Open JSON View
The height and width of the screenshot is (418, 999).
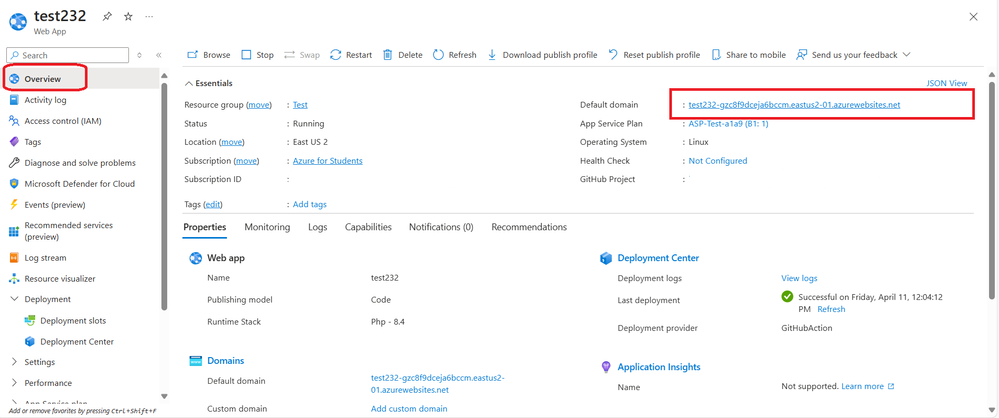coord(946,83)
